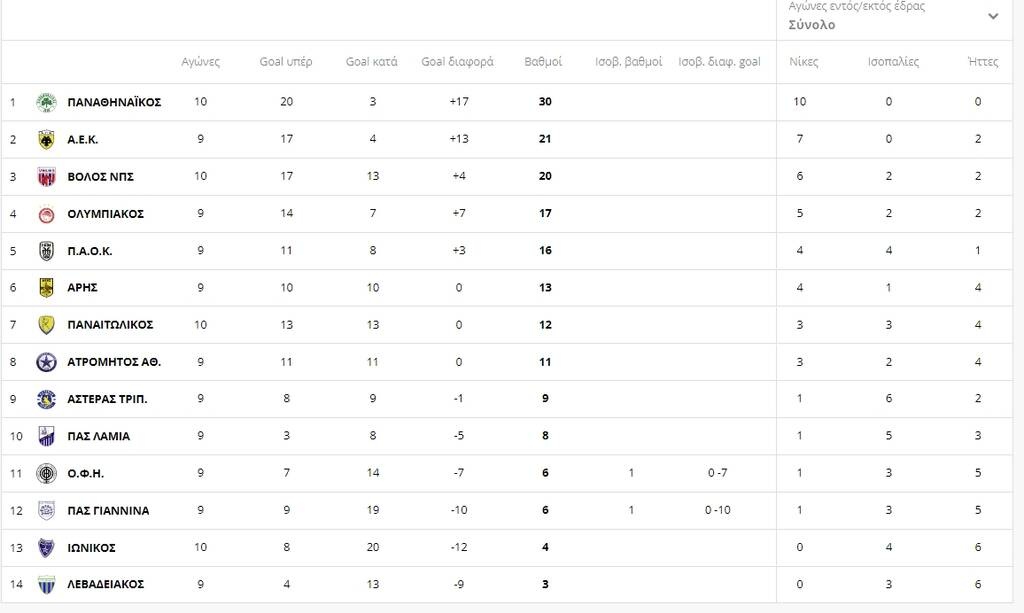Sort table by Βαθμοί column header

[x=543, y=62]
